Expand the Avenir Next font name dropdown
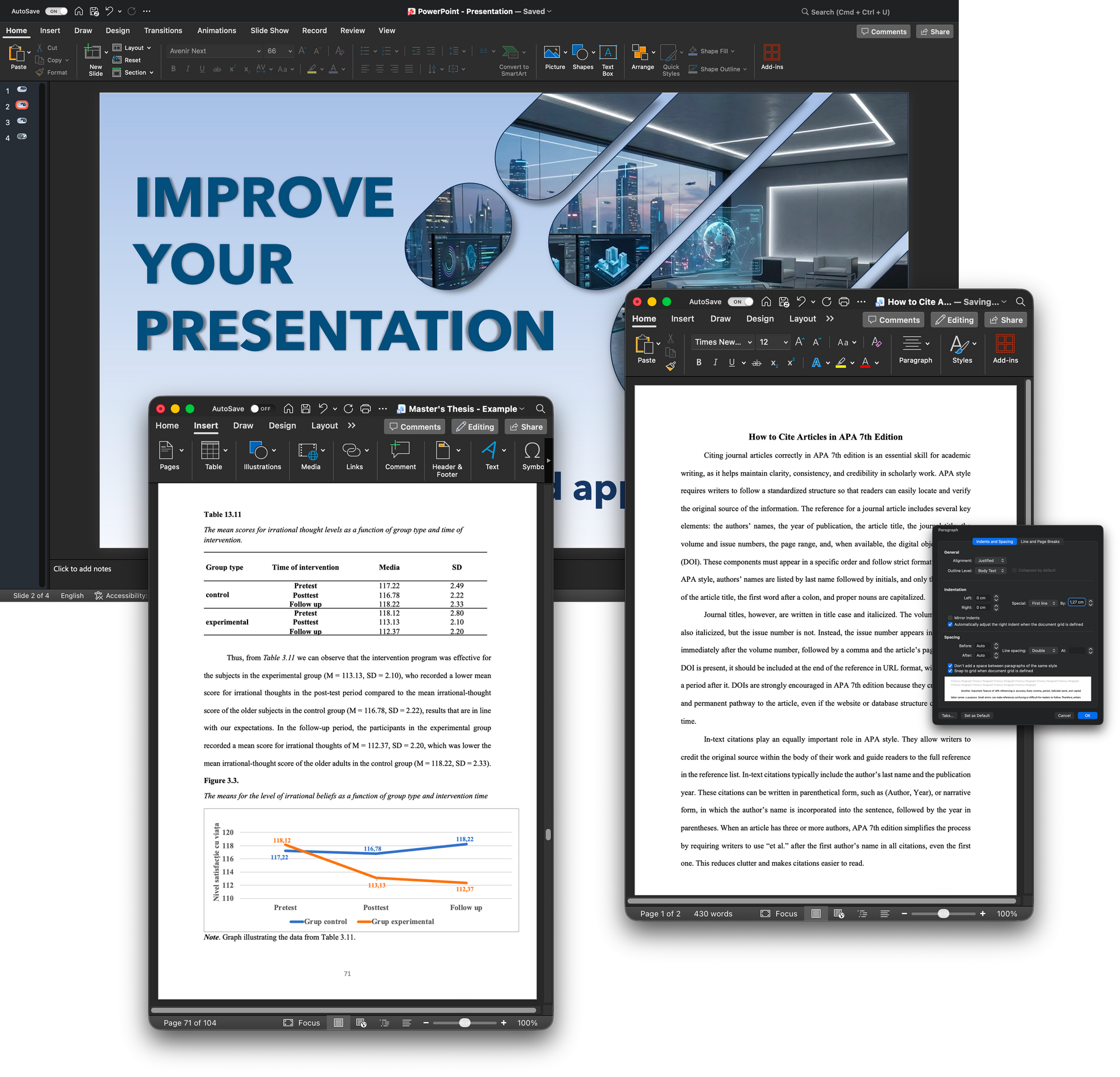Image resolution: width=1120 pixels, height=1077 pixels. 258,51
